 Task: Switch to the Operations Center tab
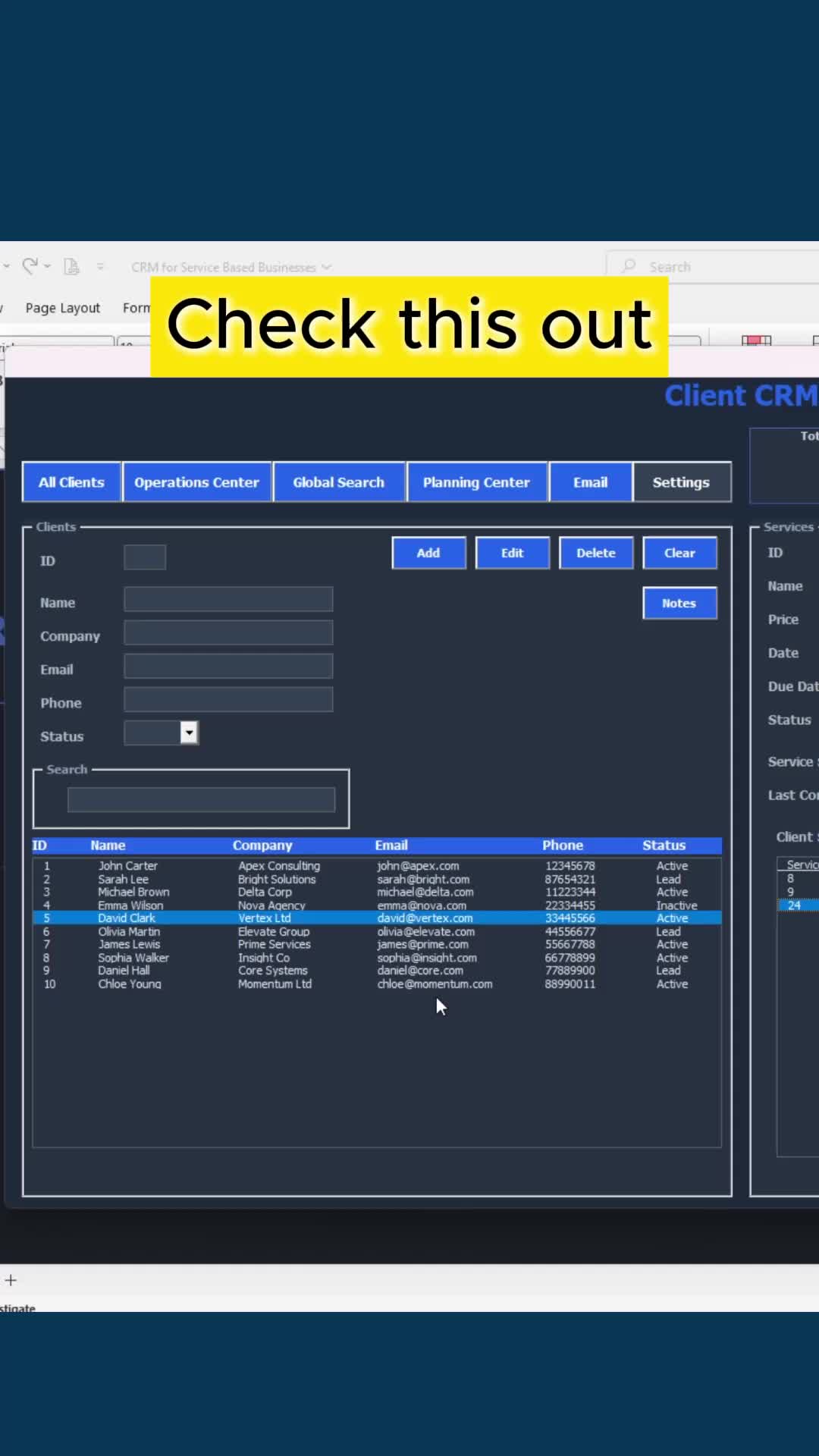tap(196, 482)
